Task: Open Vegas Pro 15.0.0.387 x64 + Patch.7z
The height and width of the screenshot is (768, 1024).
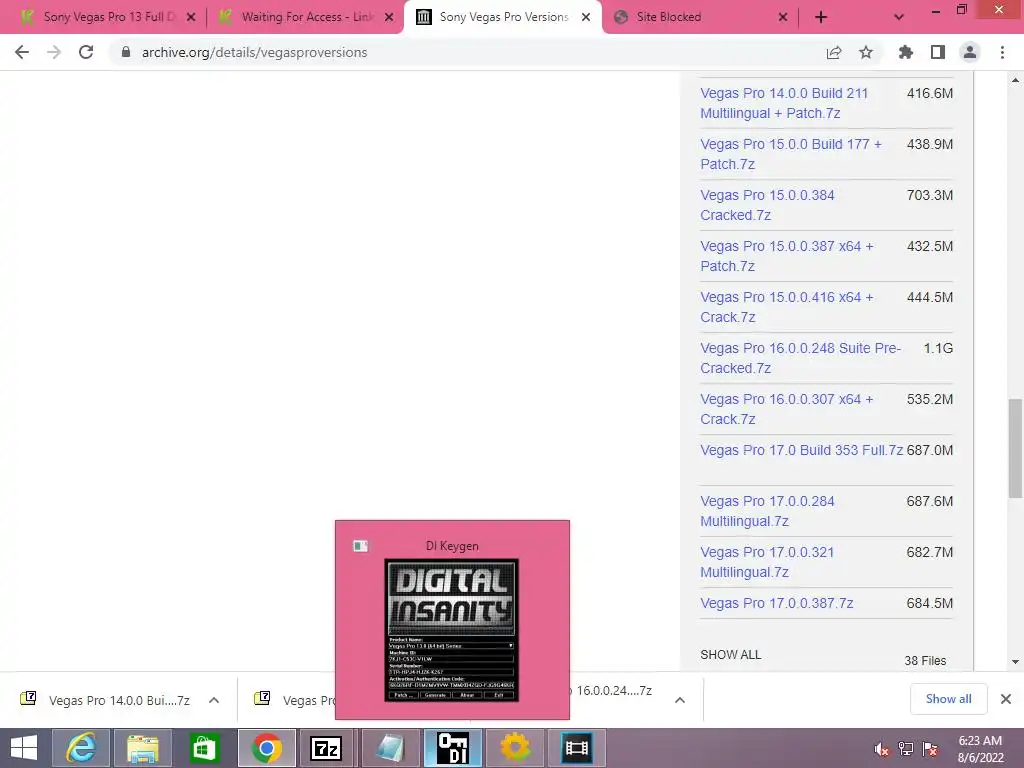Action: pyautogui.click(x=787, y=256)
